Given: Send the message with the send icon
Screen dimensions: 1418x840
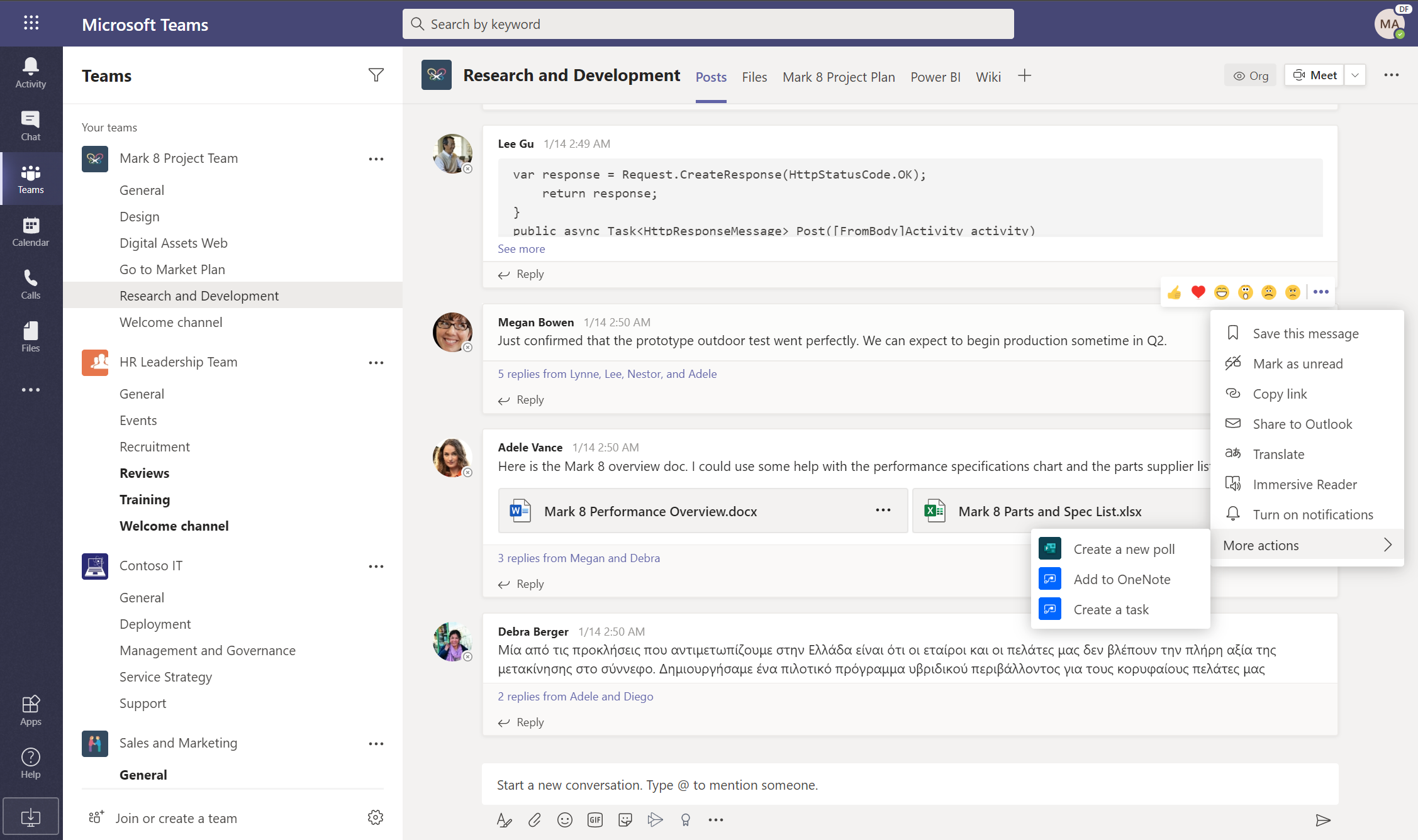Looking at the screenshot, I should coord(1324,820).
